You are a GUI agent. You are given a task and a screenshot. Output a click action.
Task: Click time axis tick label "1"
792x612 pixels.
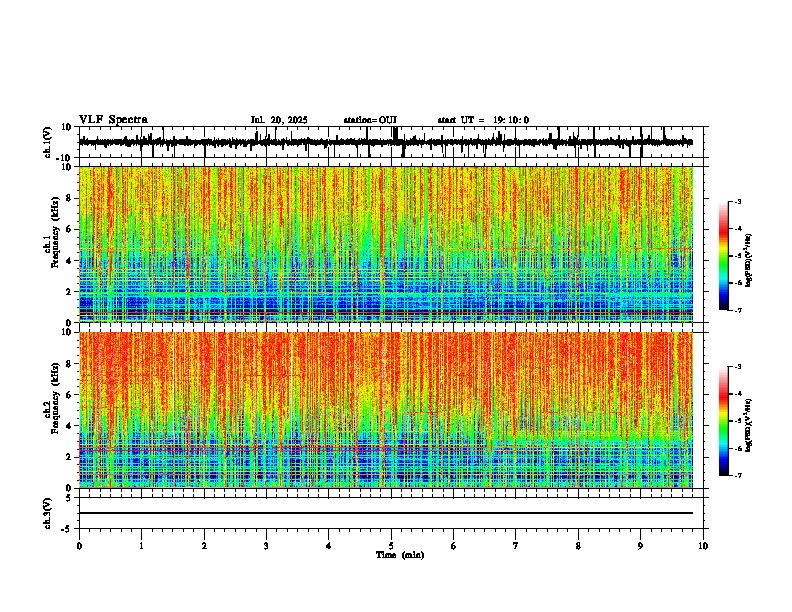[141, 546]
